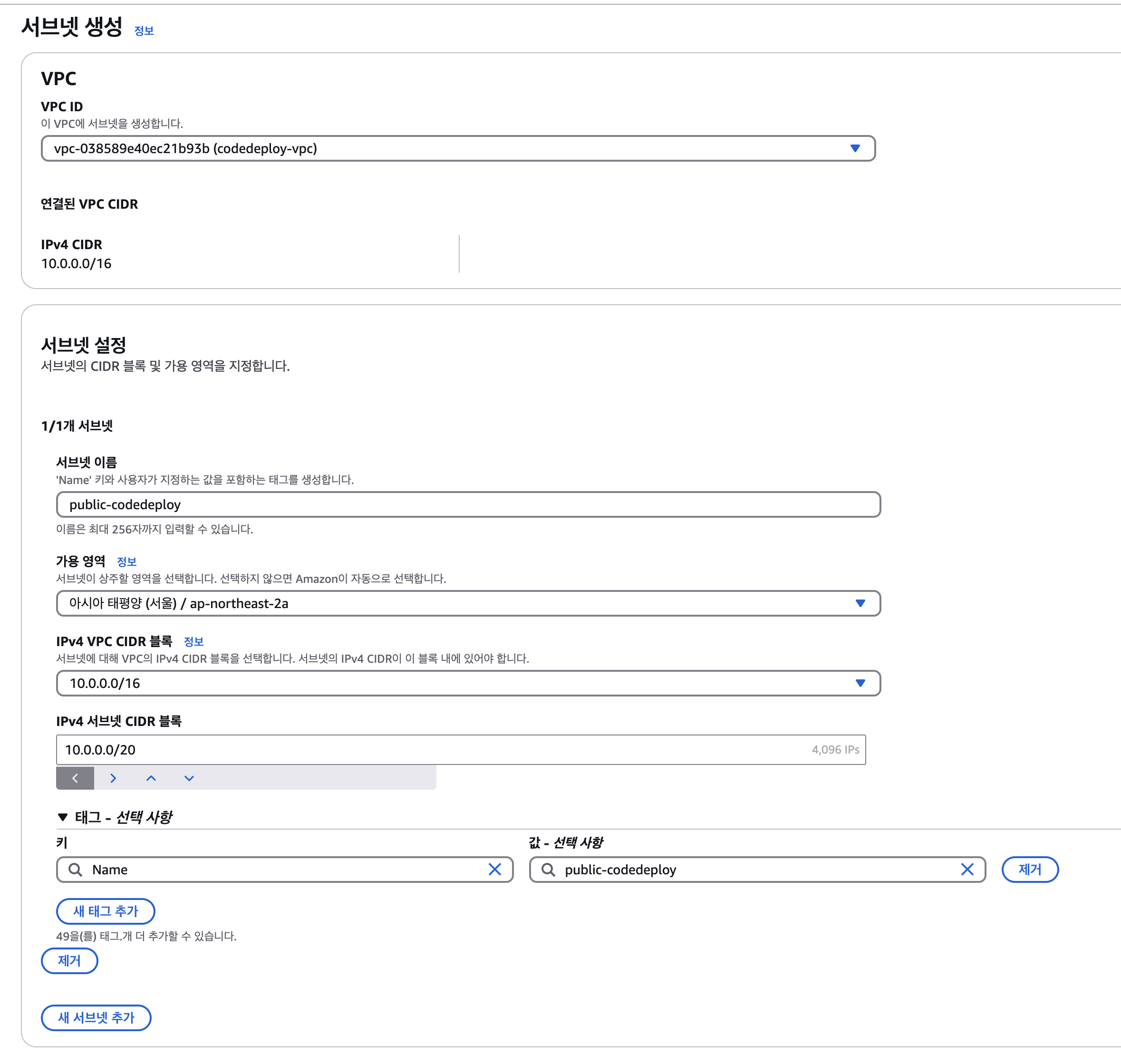Screen dimensions: 1121x1064
Task: Remove the subnet with the lower 제거 button
Action: (x=69, y=961)
